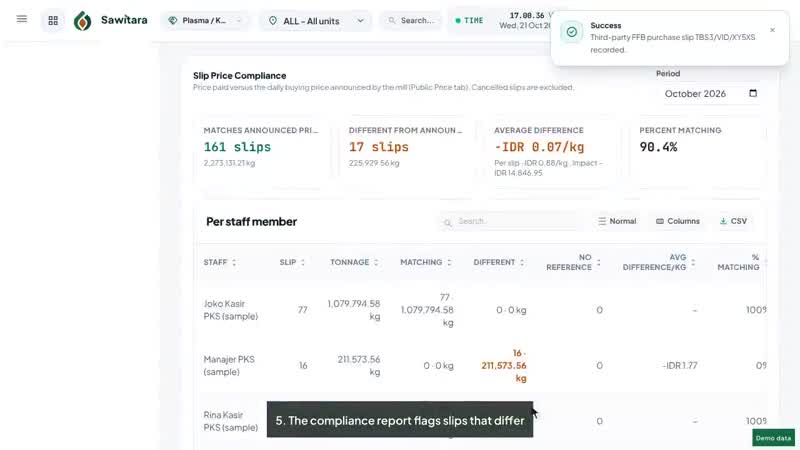
Task: Click Manajer PKS (sample) row name
Action: 229,365
